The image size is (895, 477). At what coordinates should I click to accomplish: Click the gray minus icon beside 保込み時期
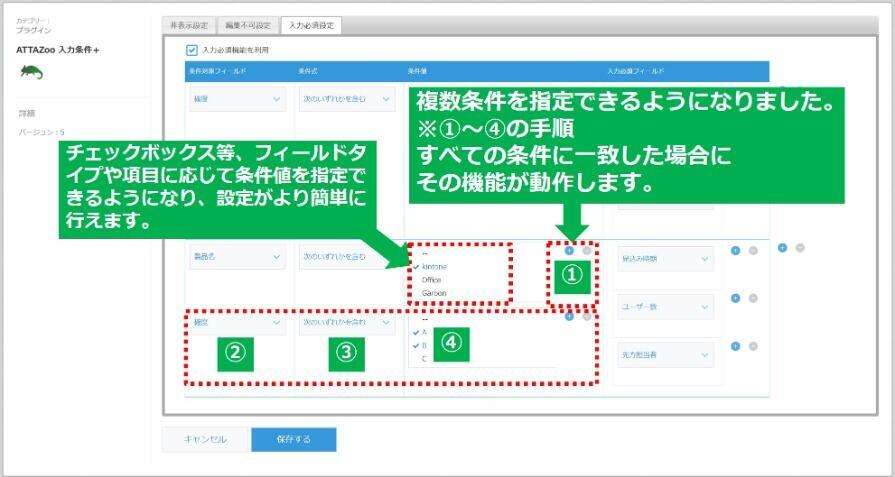(753, 250)
